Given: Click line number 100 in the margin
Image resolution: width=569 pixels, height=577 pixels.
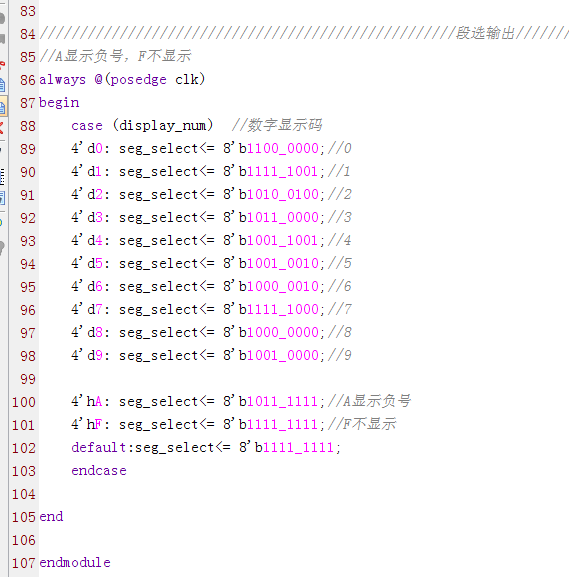Looking at the screenshot, I should point(24,402).
